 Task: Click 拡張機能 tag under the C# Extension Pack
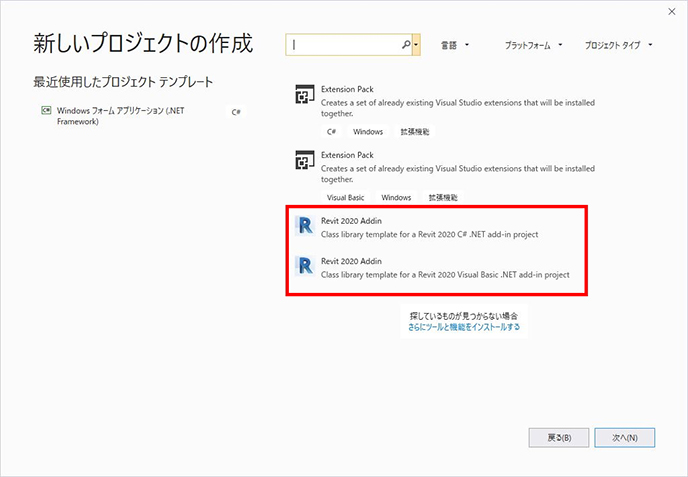[x=415, y=132]
